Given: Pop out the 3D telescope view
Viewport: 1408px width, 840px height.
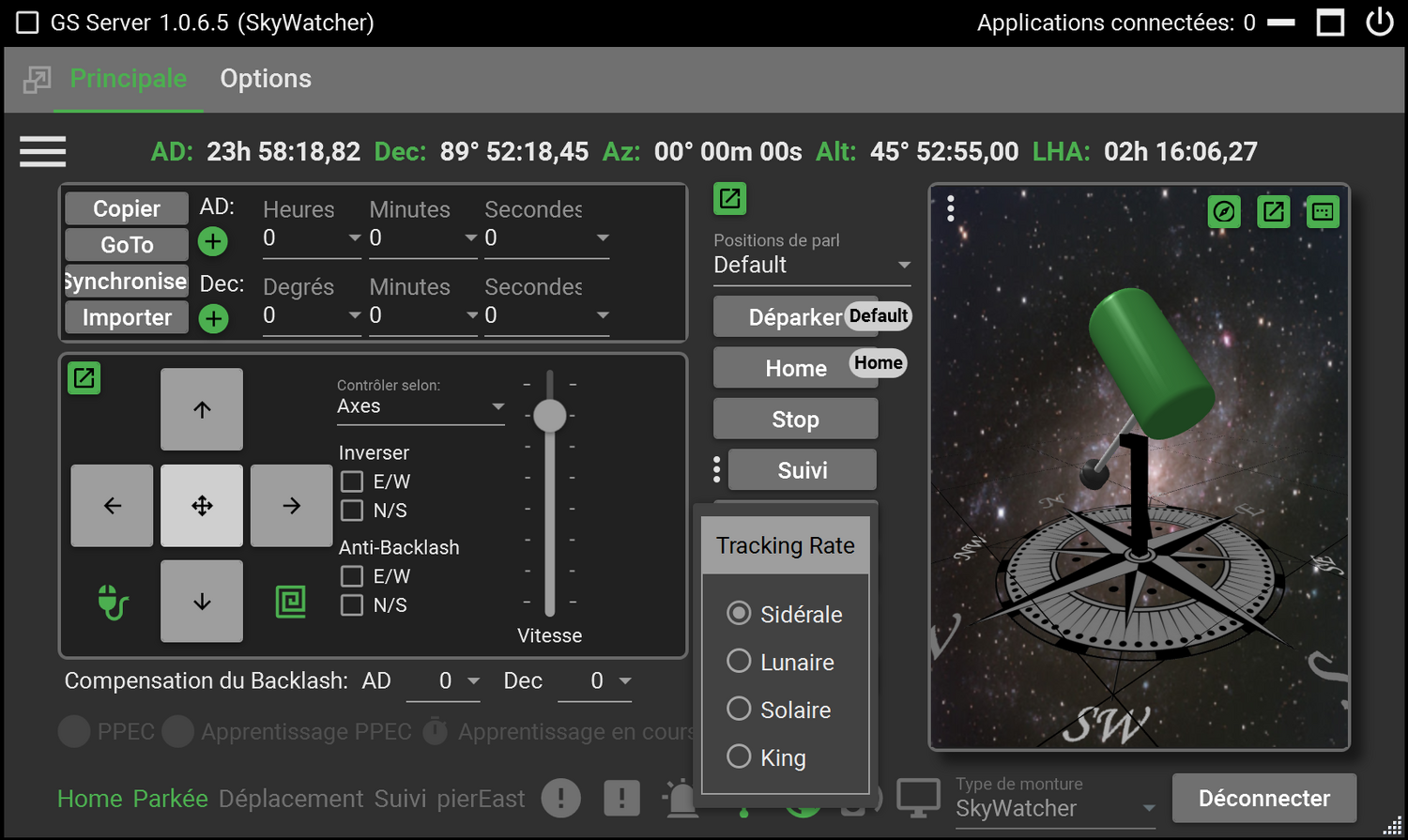Looking at the screenshot, I should [x=1274, y=212].
